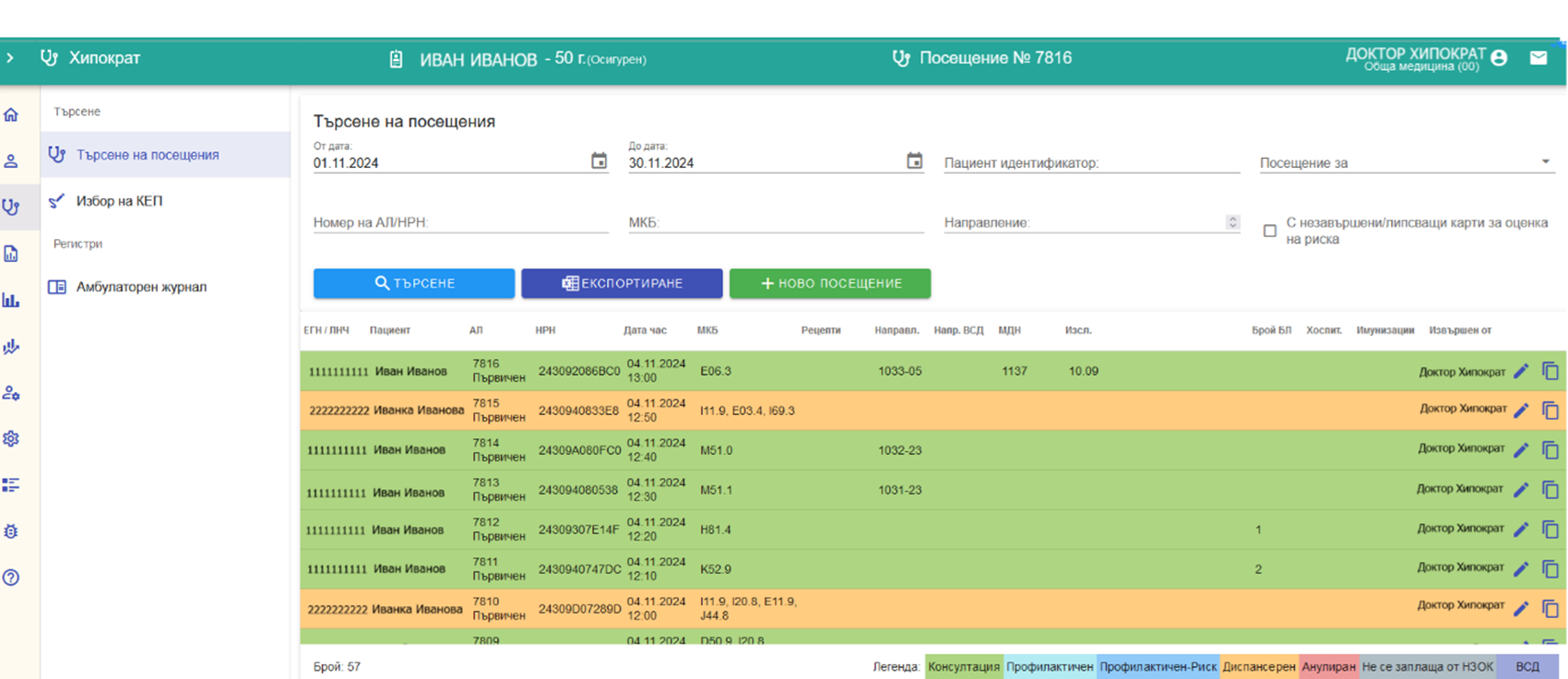Open the calendar picker for До дата
1568x679 pixels.
(914, 161)
